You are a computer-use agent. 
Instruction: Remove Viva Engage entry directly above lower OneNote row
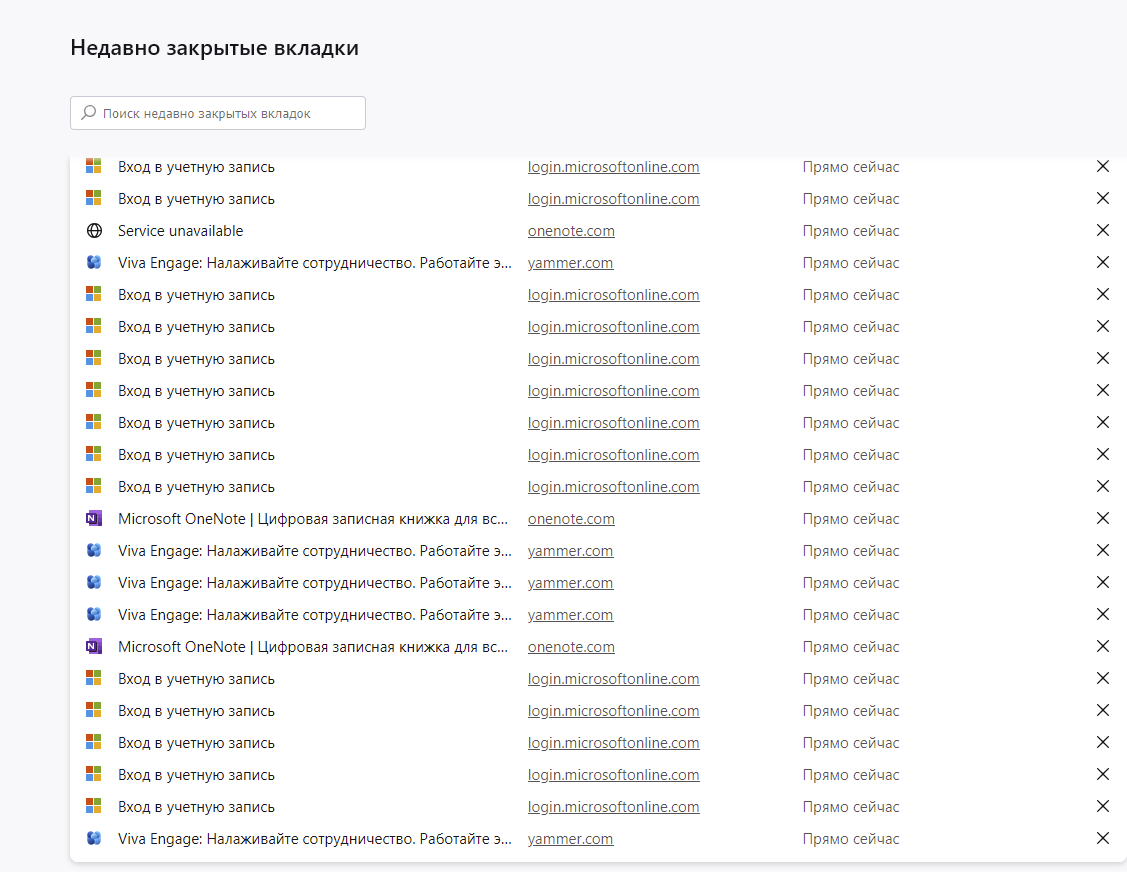click(1103, 615)
